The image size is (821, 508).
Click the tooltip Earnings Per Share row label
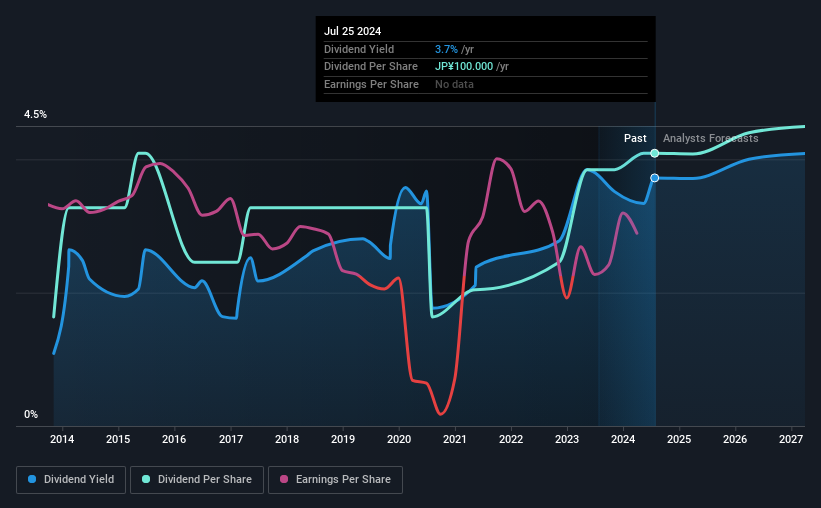371,84
